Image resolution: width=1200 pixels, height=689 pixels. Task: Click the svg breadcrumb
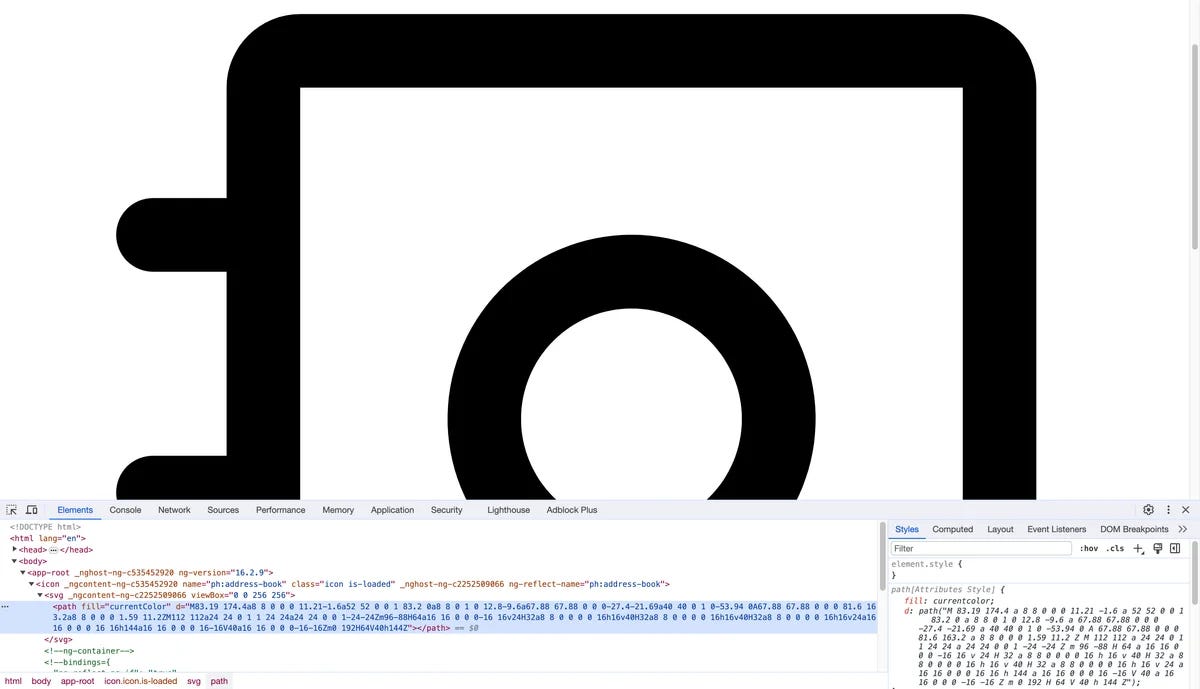[194, 681]
